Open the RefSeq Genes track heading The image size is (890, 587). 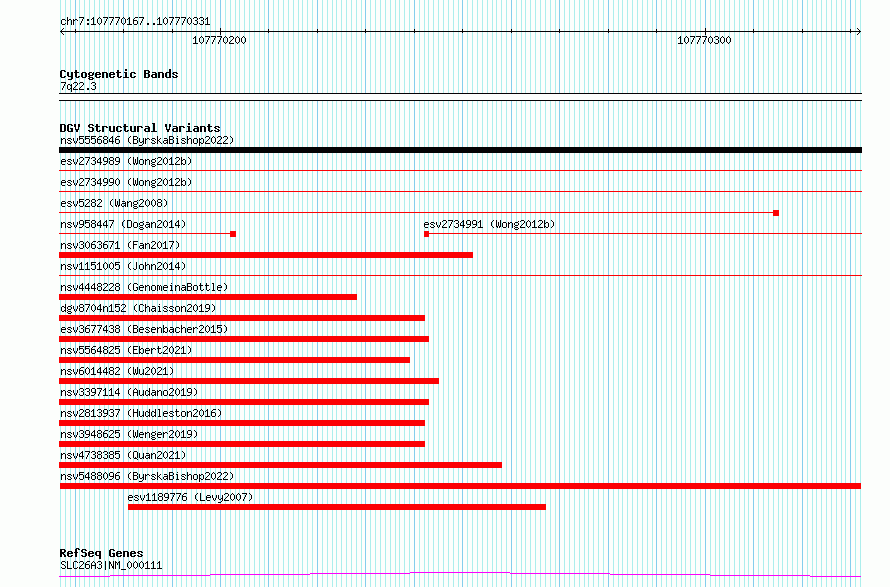101,553
